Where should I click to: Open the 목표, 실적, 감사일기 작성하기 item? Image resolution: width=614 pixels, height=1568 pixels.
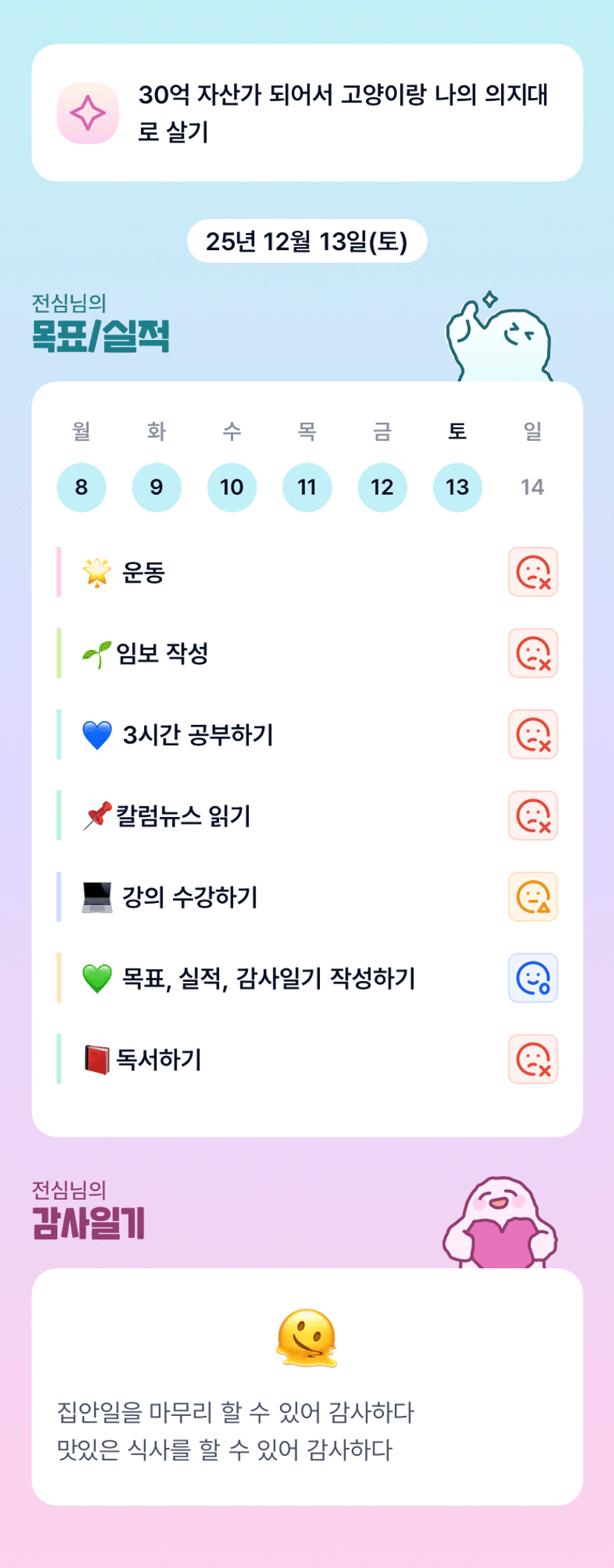(268, 978)
